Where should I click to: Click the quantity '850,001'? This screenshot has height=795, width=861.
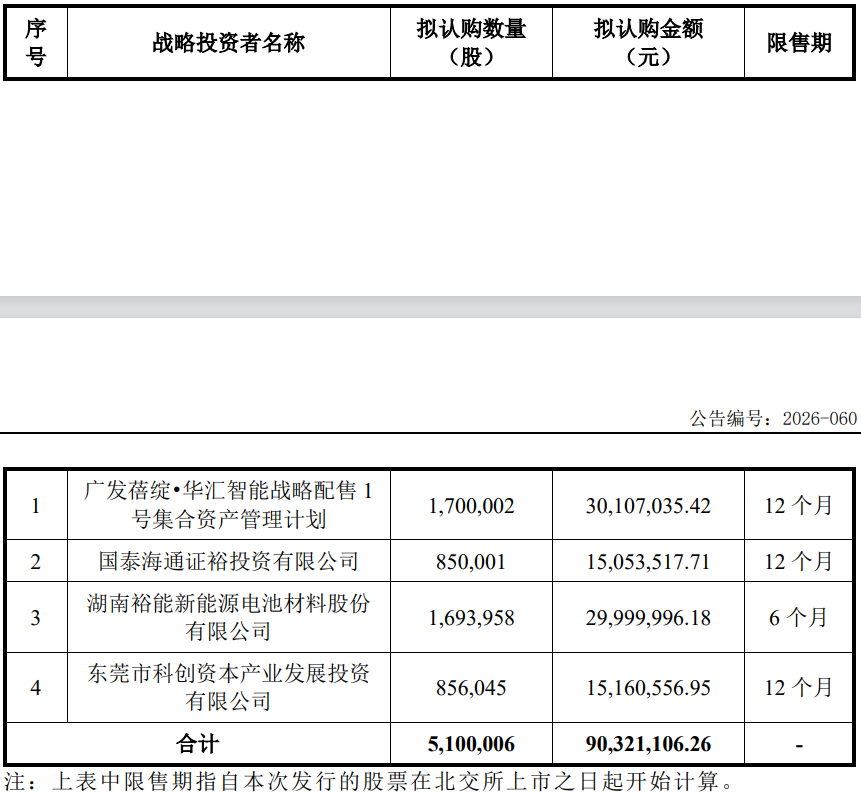coord(471,562)
